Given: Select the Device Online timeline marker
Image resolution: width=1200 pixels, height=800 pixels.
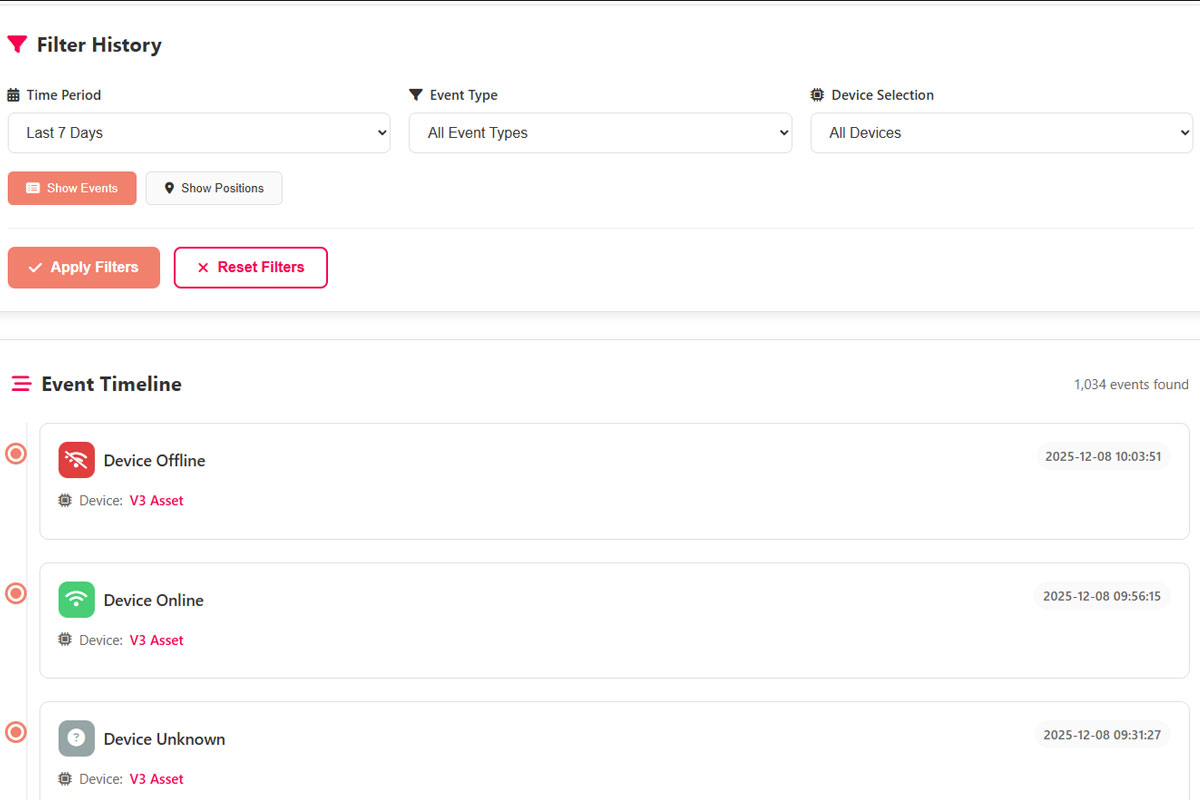Looking at the screenshot, I should click(16, 594).
